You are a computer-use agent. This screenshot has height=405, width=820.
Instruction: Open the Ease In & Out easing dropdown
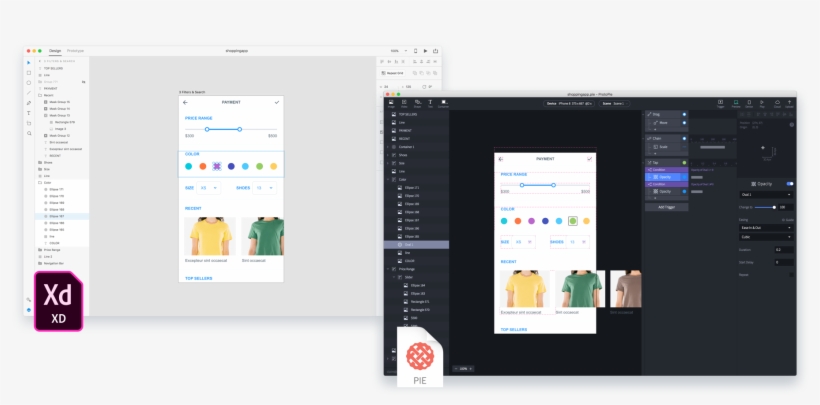(766, 228)
